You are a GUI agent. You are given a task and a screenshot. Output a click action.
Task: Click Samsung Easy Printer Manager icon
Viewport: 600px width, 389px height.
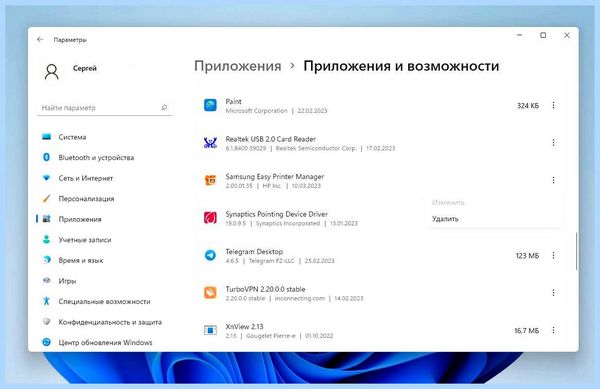click(x=210, y=180)
